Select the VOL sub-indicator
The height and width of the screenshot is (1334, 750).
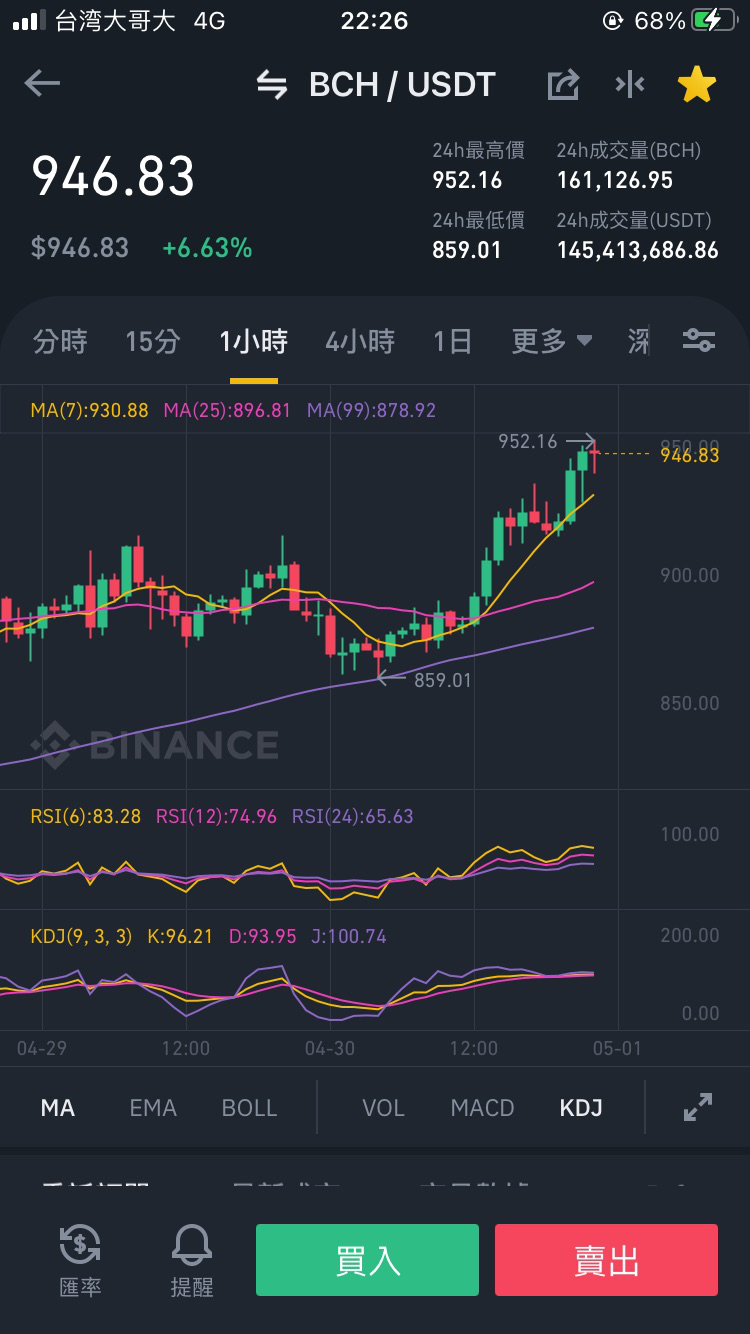383,1108
